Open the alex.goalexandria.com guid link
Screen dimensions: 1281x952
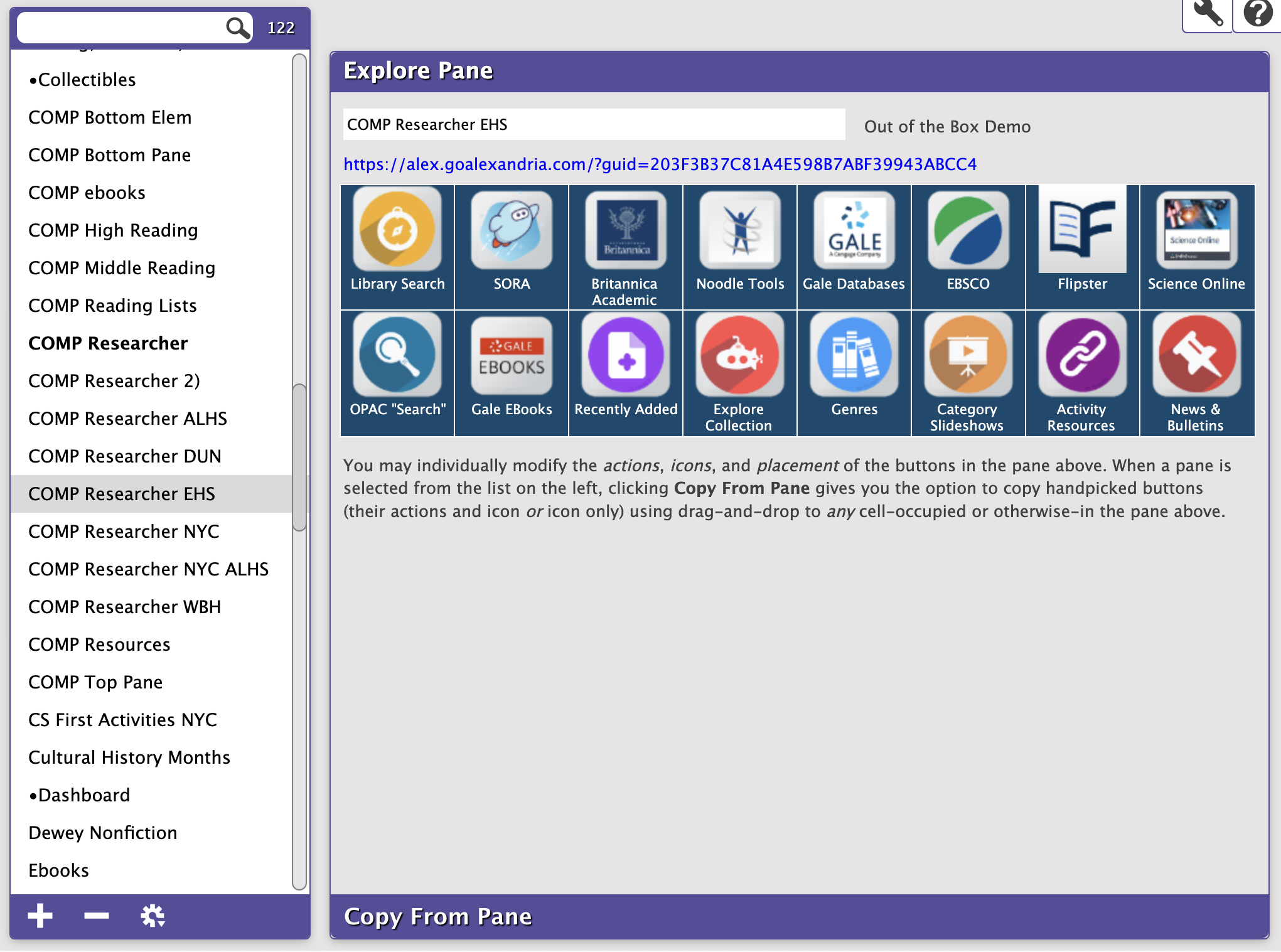pyautogui.click(x=660, y=164)
